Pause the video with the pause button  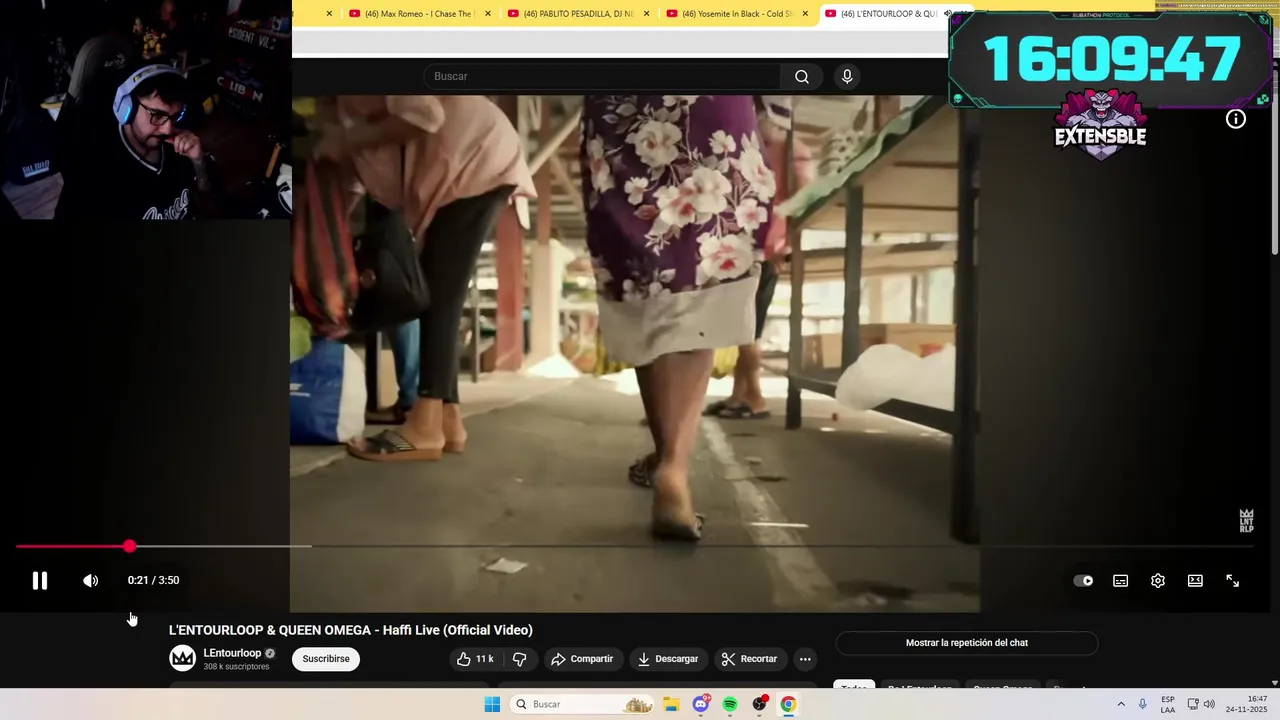[39, 580]
